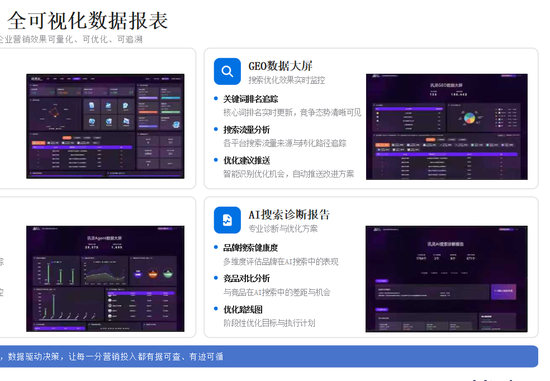The width and height of the screenshot is (550, 381).
Task: Select the 竞品对比分析 bullet item
Action: [x=247, y=279]
